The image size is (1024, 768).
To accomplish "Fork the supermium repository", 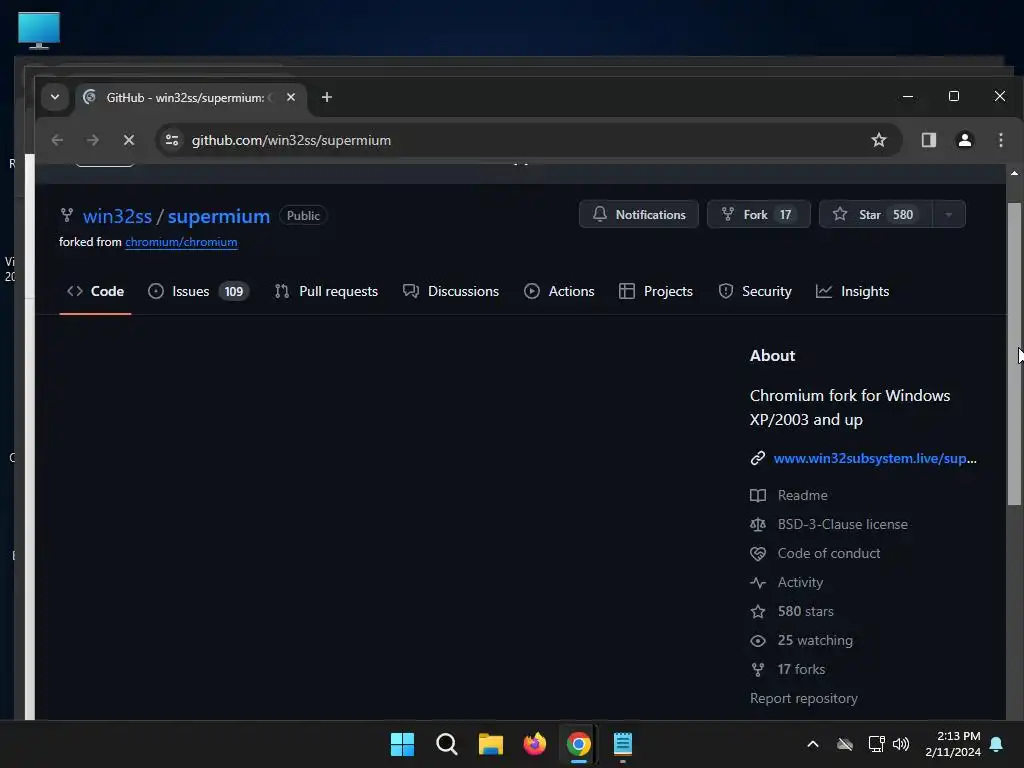I will coord(758,214).
